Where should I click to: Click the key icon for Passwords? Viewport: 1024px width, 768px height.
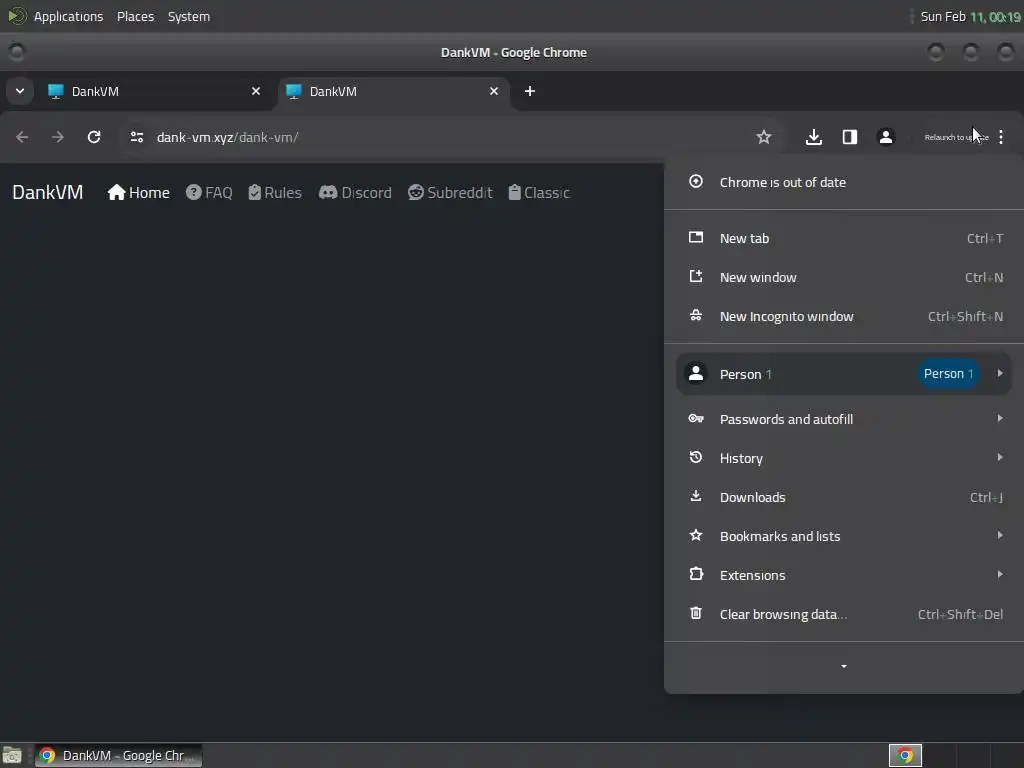point(696,418)
